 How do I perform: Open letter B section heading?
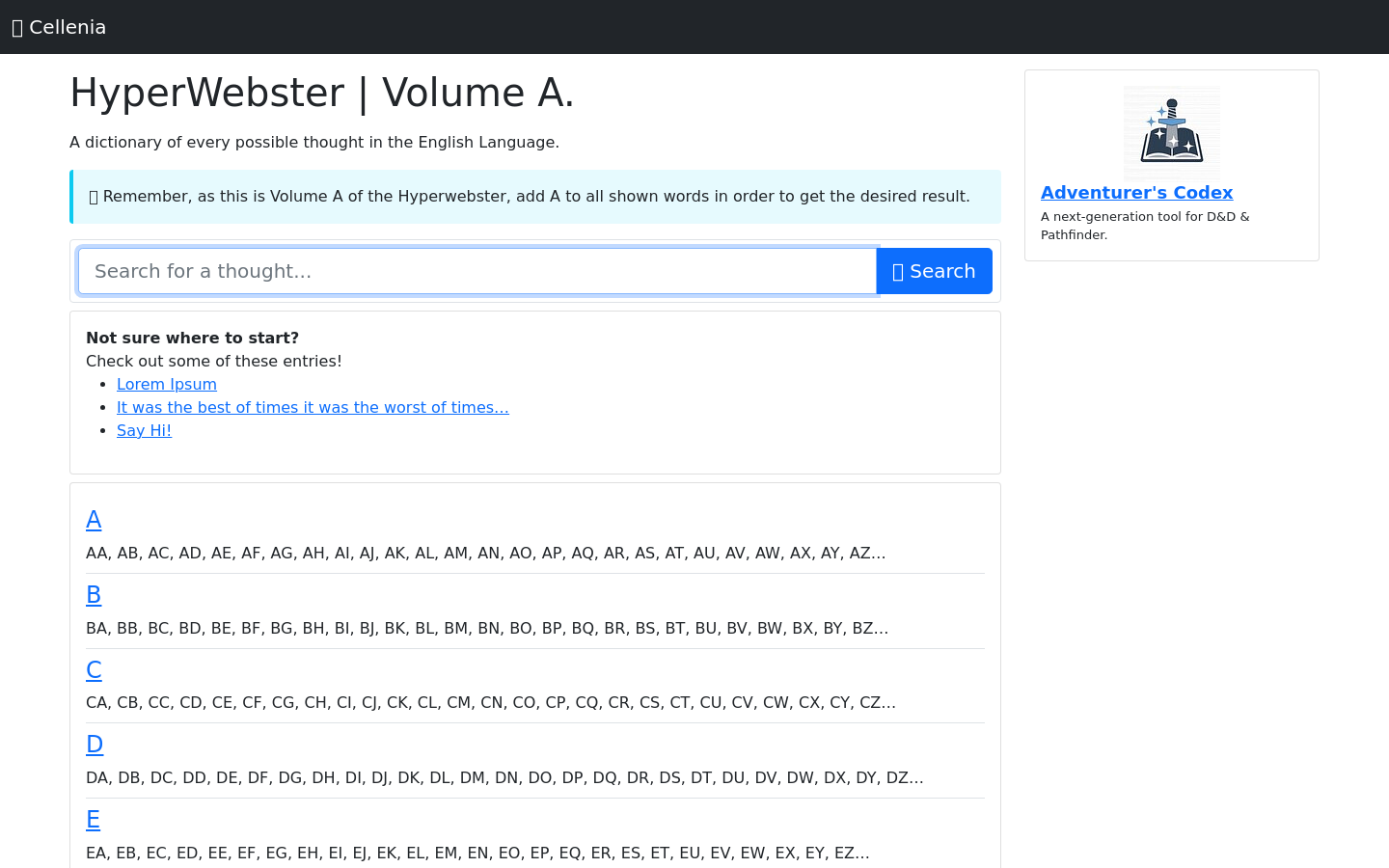(x=94, y=595)
